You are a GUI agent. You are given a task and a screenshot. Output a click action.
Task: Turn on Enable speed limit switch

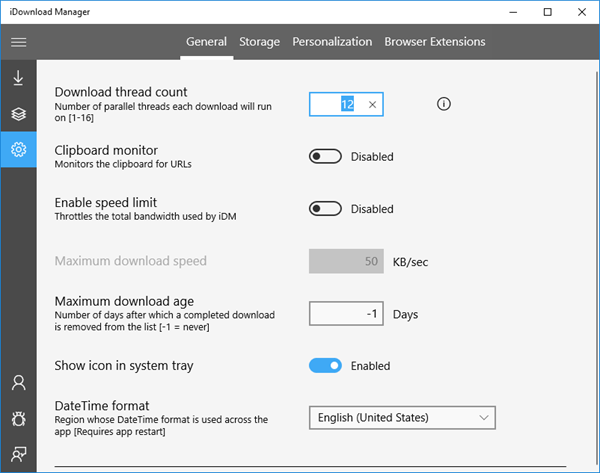[325, 209]
